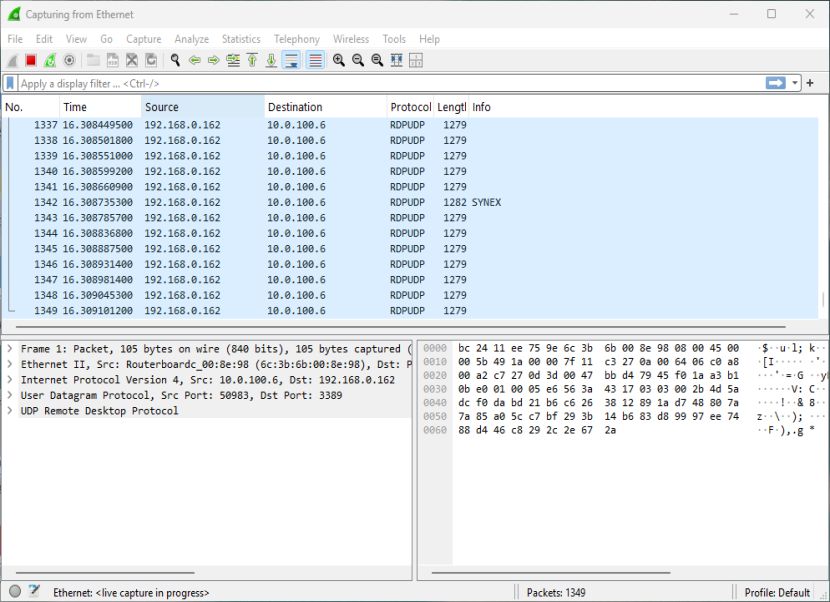Click the reload capture file icon
The width and height of the screenshot is (830, 602).
tap(151, 60)
